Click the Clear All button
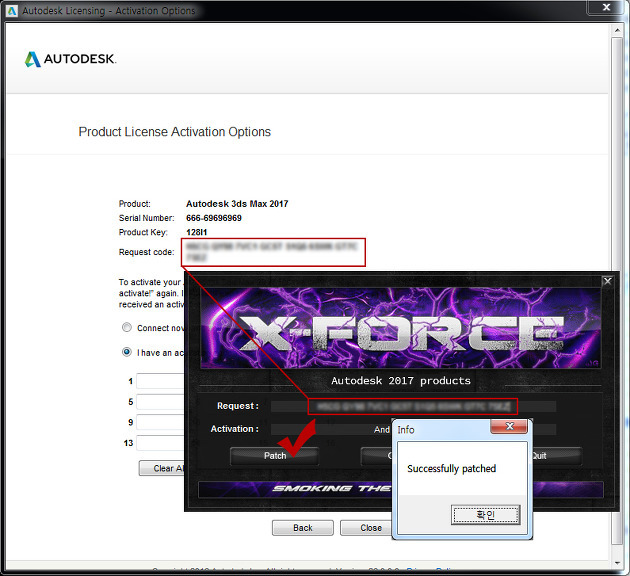Screen dimensions: 630x576 [162, 468]
